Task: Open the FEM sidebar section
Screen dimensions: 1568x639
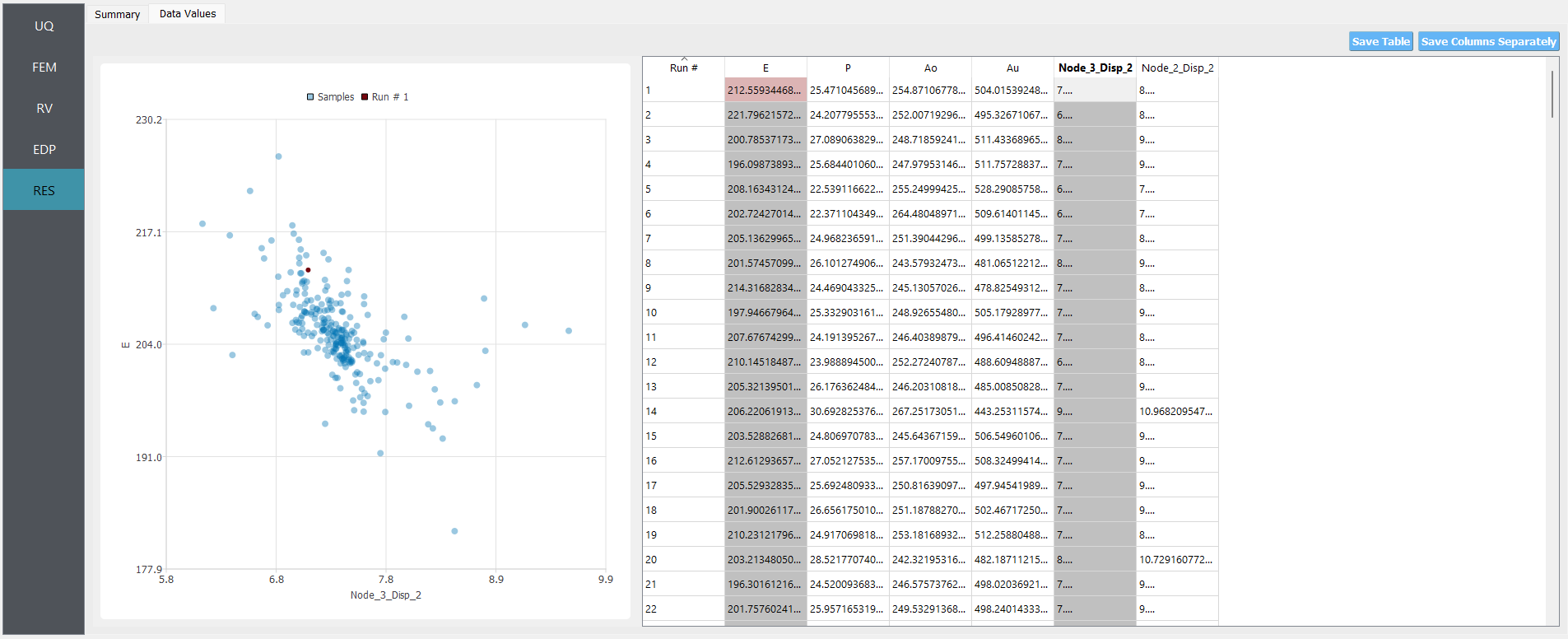Action: (x=44, y=67)
